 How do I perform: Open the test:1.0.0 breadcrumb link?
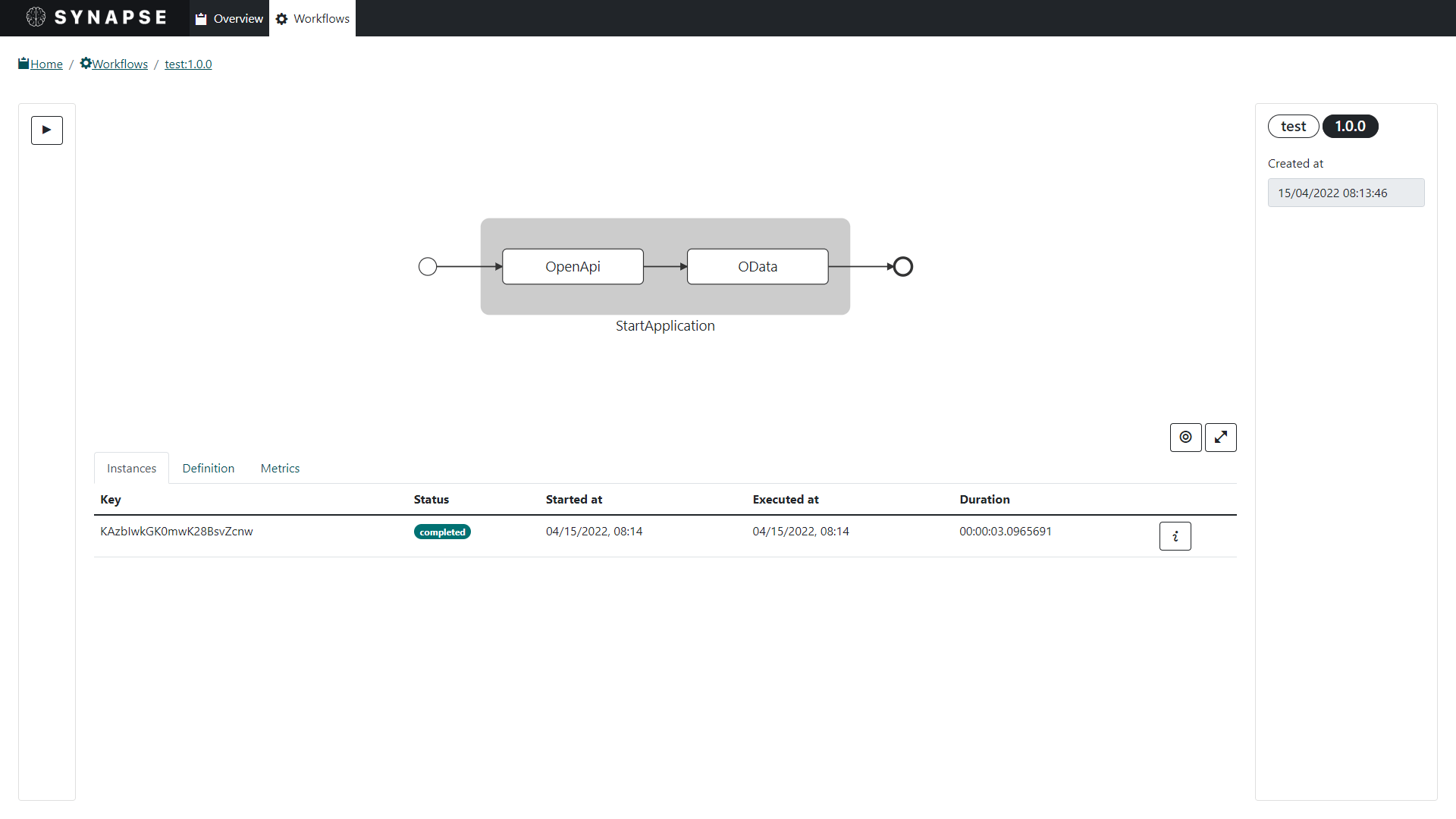pos(188,64)
